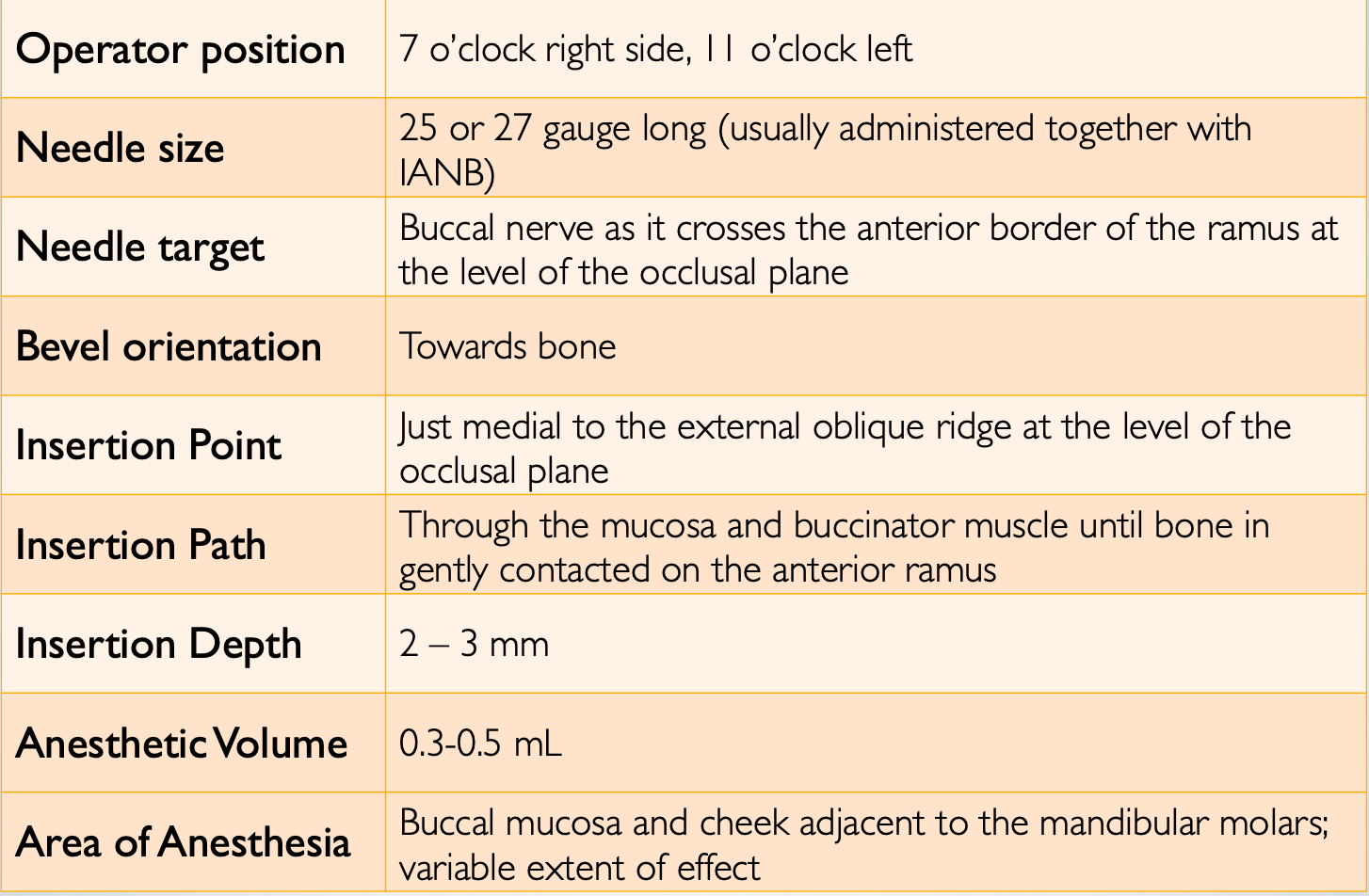This screenshot has width=1369, height=896.
Task: Click "variable extent of effect" text
Action: pyautogui.click(x=579, y=868)
